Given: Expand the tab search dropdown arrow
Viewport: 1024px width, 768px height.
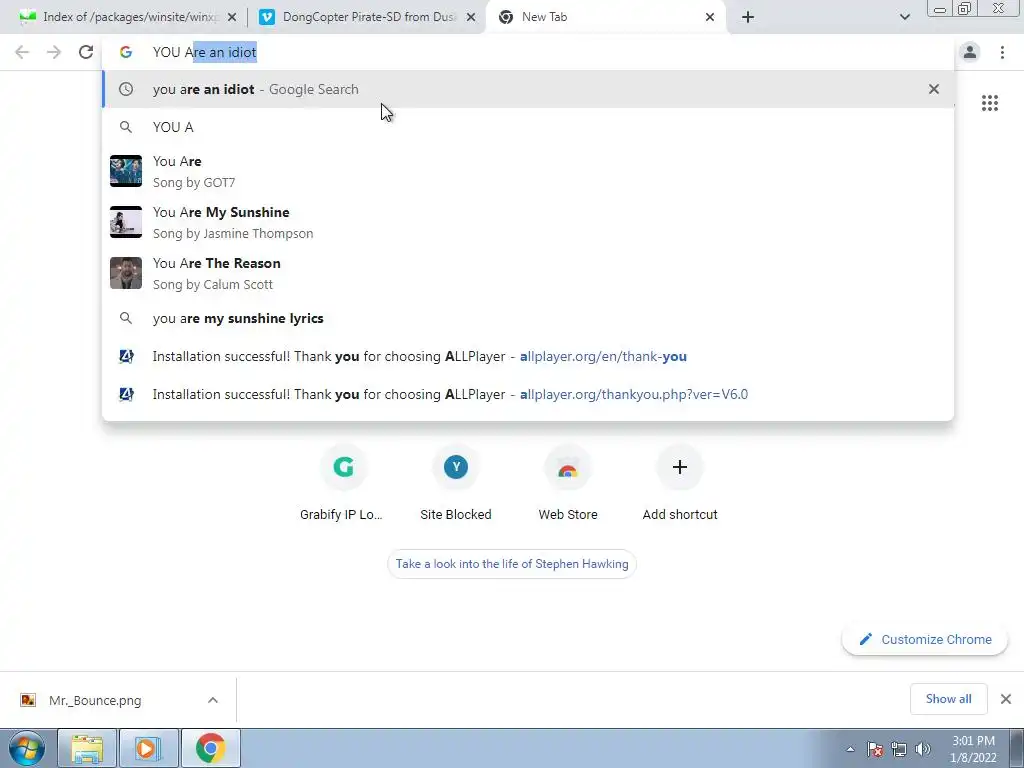Looking at the screenshot, I should 904,17.
